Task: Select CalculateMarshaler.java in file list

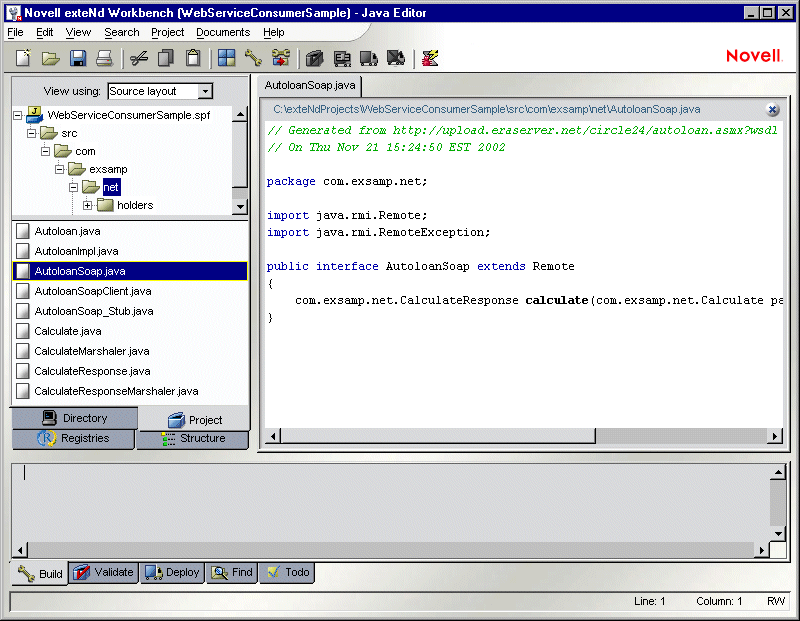Action: (x=91, y=351)
